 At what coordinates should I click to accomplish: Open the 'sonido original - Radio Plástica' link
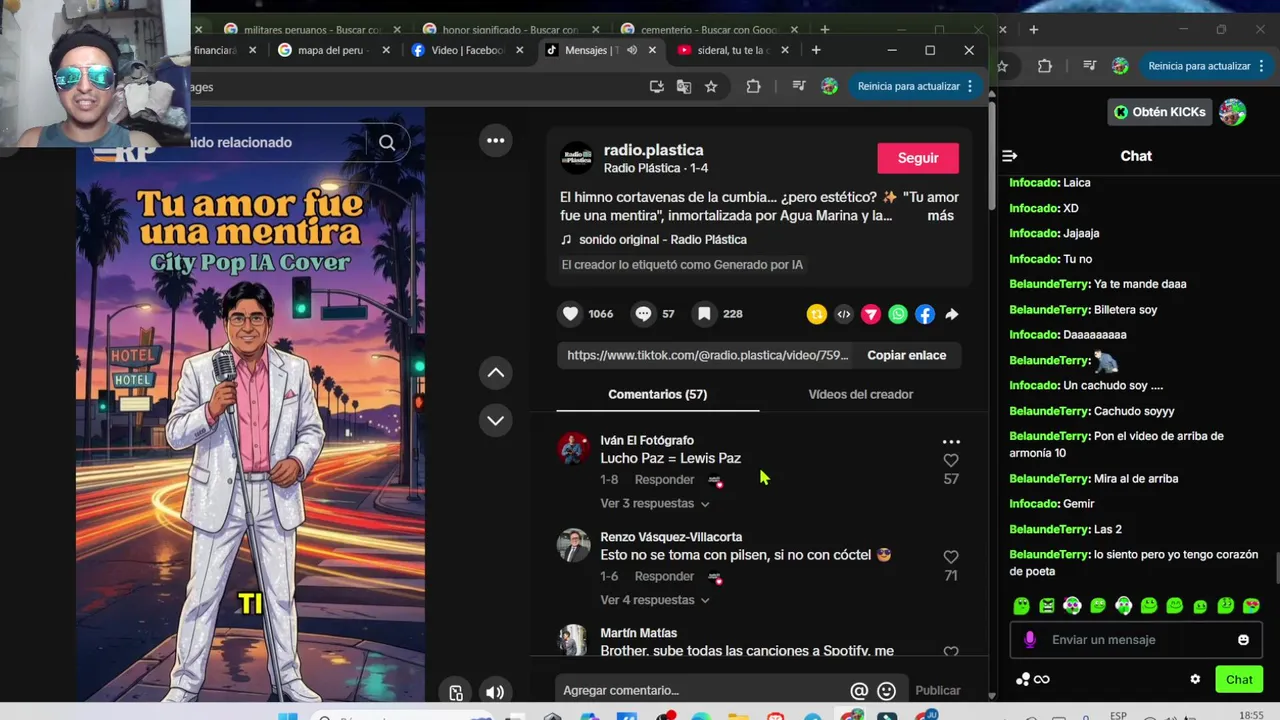coord(662,240)
